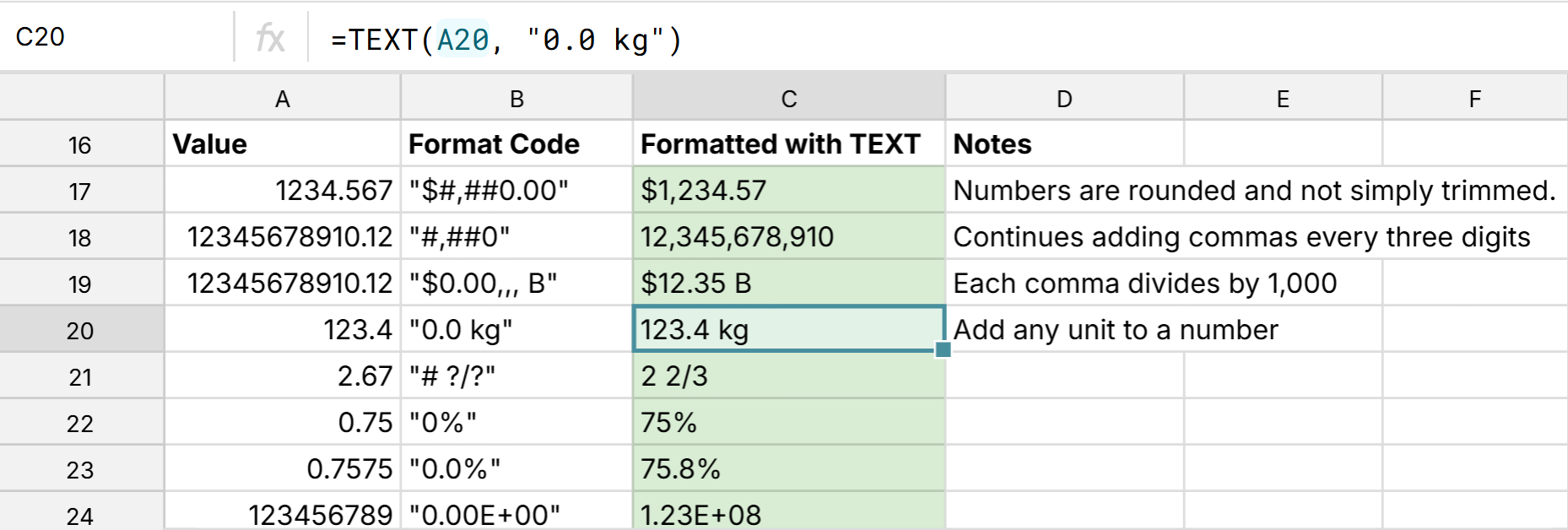This screenshot has width=1568, height=530.
Task: Click the formula bar TEXT formula
Action: tap(506, 40)
